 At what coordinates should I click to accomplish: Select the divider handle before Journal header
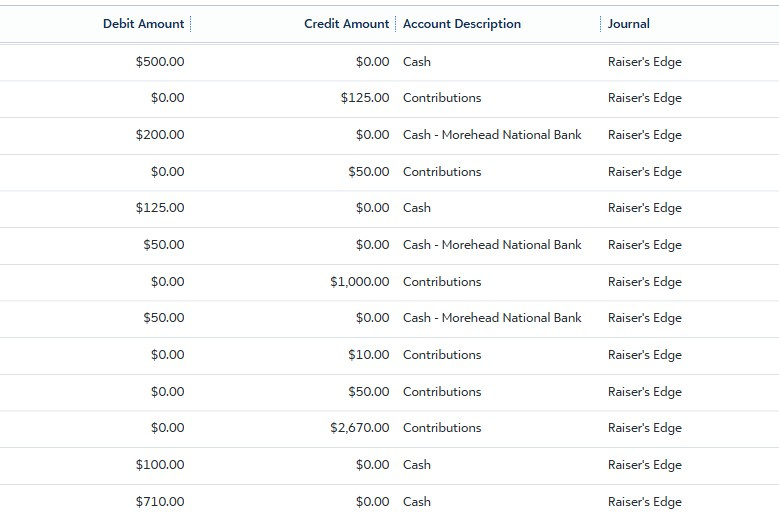(x=601, y=24)
